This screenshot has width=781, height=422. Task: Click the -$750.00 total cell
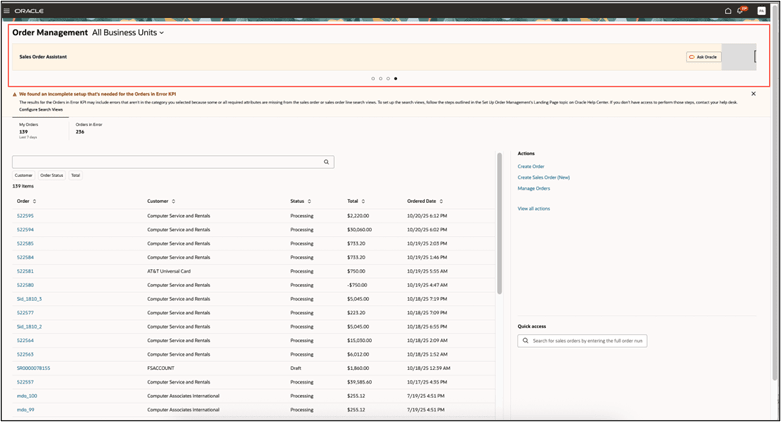pyautogui.click(x=357, y=285)
